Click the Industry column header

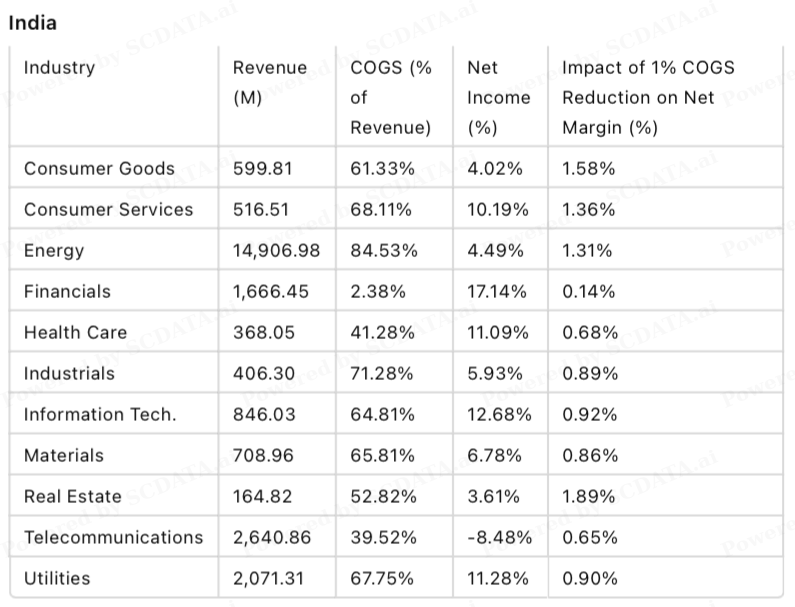click(x=59, y=68)
